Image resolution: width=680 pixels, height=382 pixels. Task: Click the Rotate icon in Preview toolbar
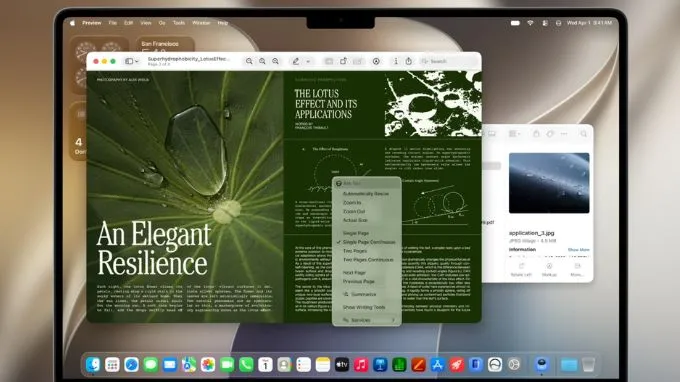point(343,62)
